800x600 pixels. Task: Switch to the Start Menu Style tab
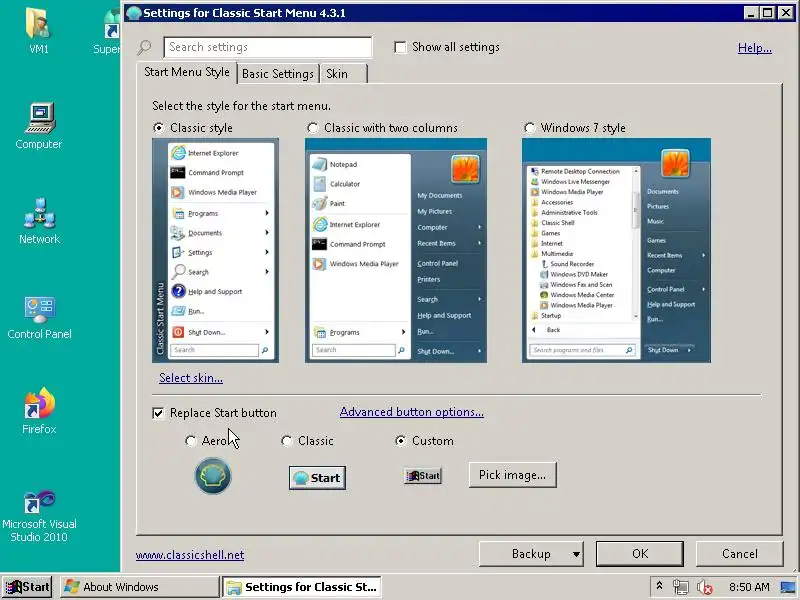(187, 72)
